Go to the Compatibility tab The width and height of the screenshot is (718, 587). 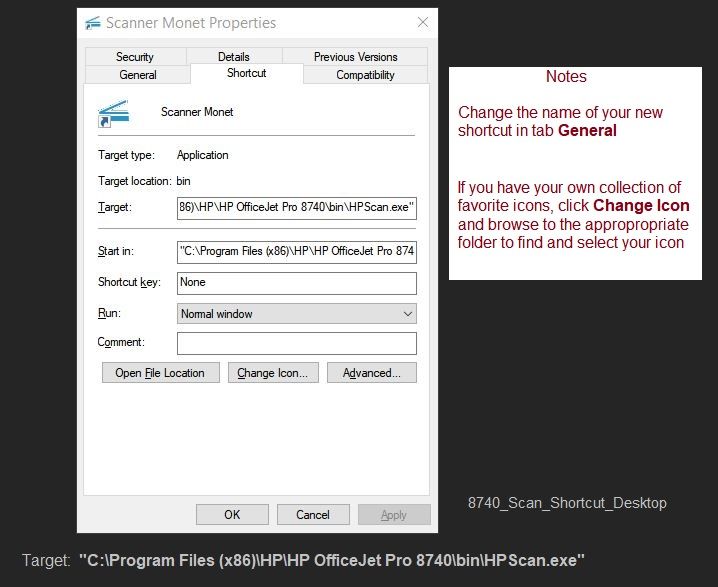(365, 75)
